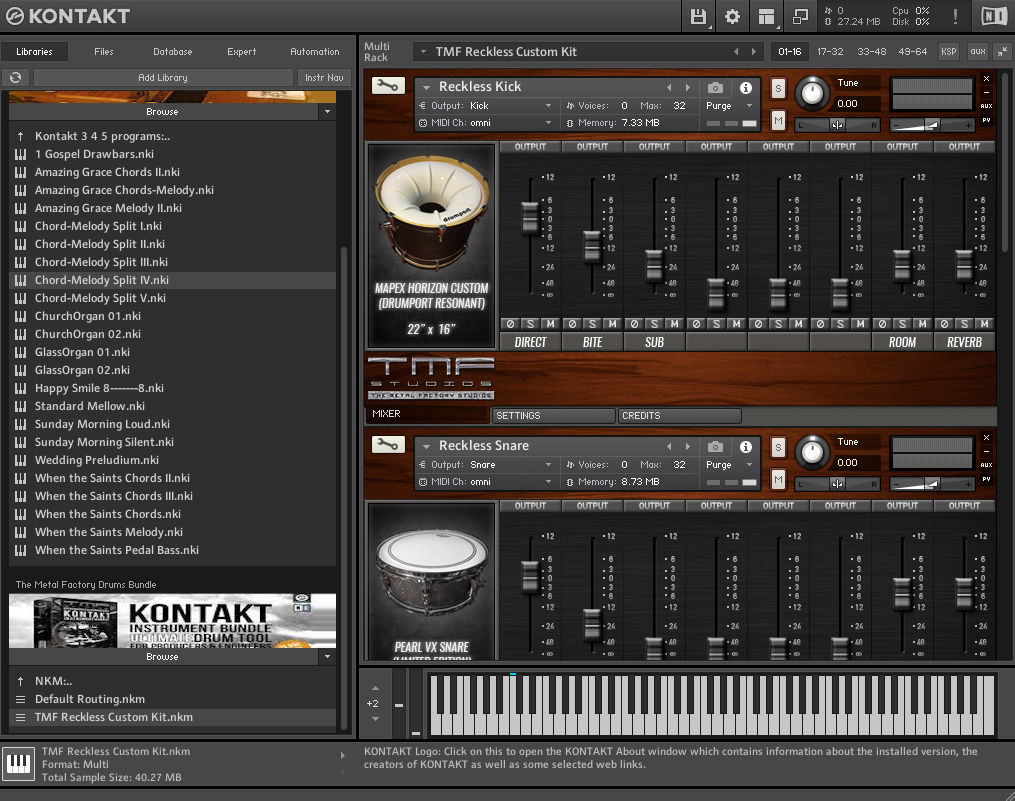Click the panic exclamation mark icon

tap(955, 16)
